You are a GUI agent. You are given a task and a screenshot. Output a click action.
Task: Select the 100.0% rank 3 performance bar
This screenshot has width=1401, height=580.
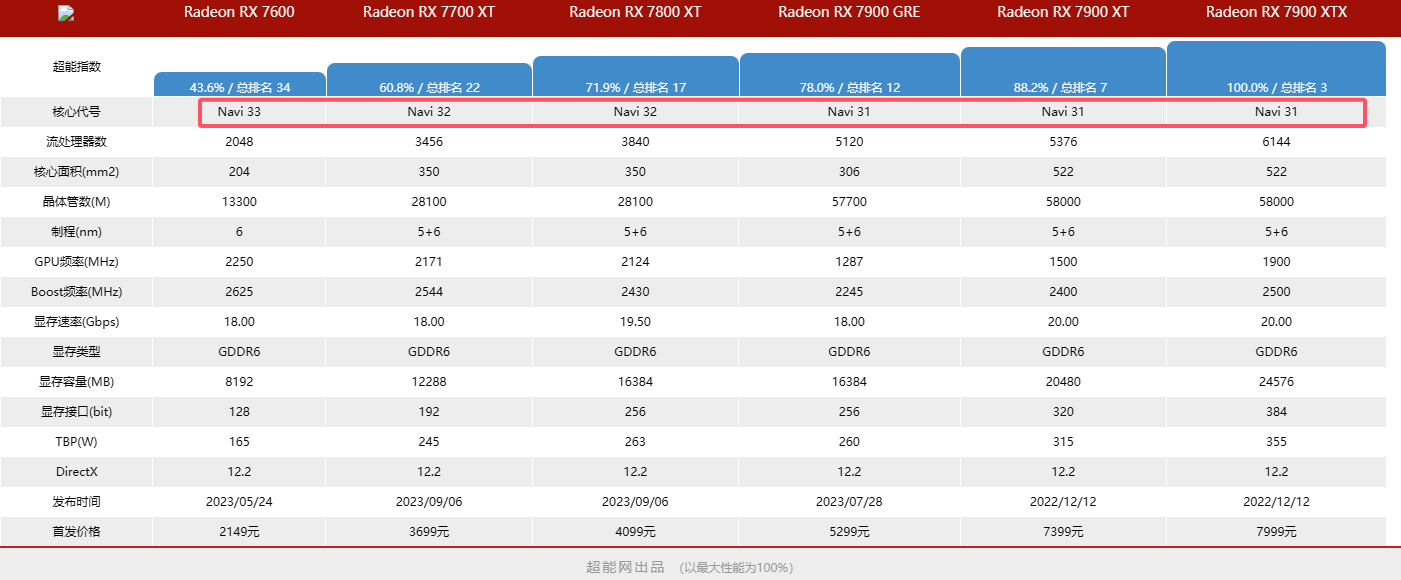point(1276,70)
